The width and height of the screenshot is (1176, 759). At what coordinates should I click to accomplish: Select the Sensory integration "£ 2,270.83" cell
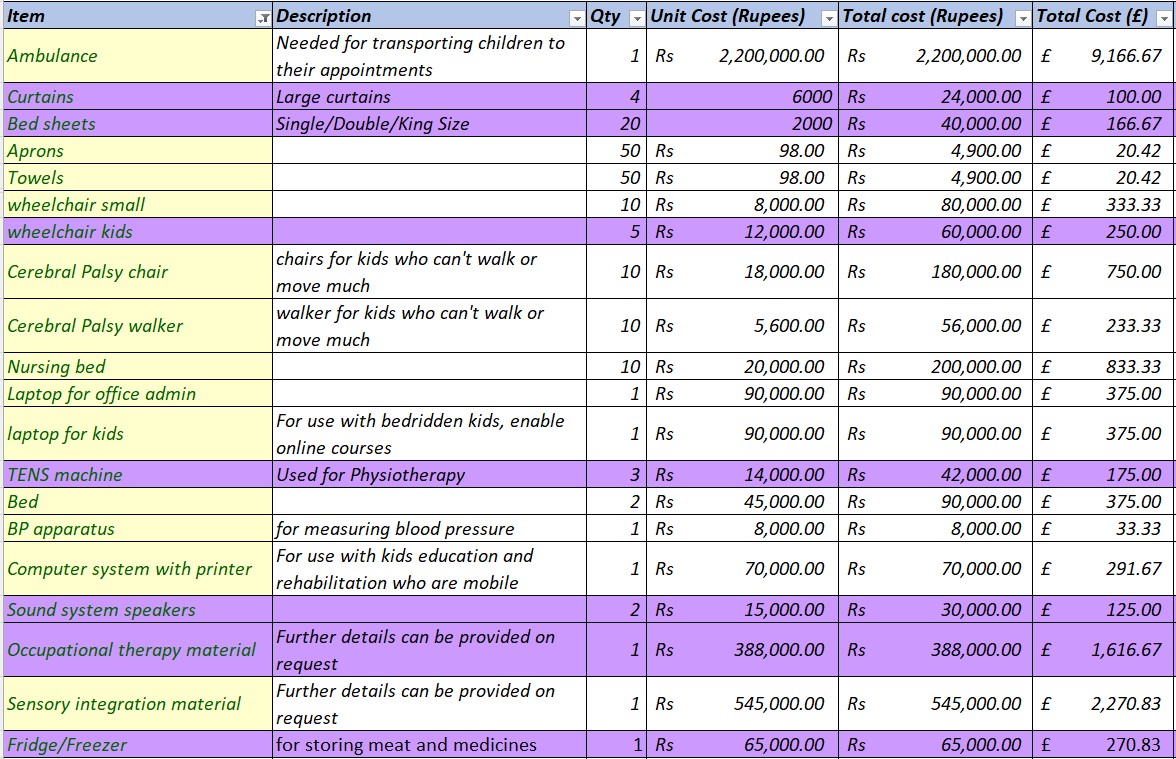point(1102,704)
